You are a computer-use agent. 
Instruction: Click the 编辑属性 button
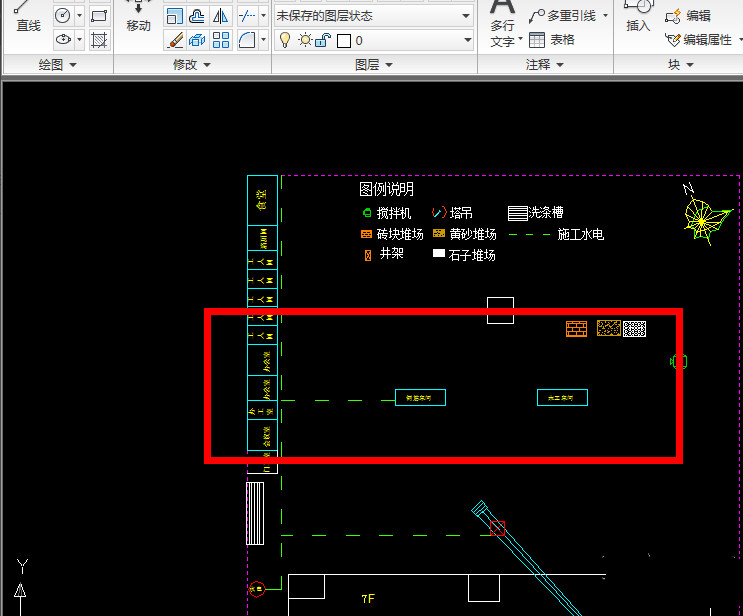pos(700,40)
